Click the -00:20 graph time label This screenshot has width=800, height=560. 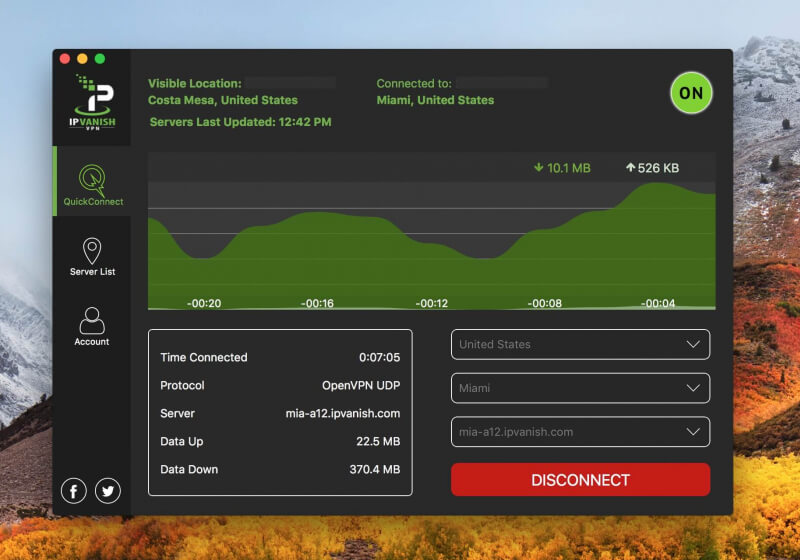coord(204,303)
